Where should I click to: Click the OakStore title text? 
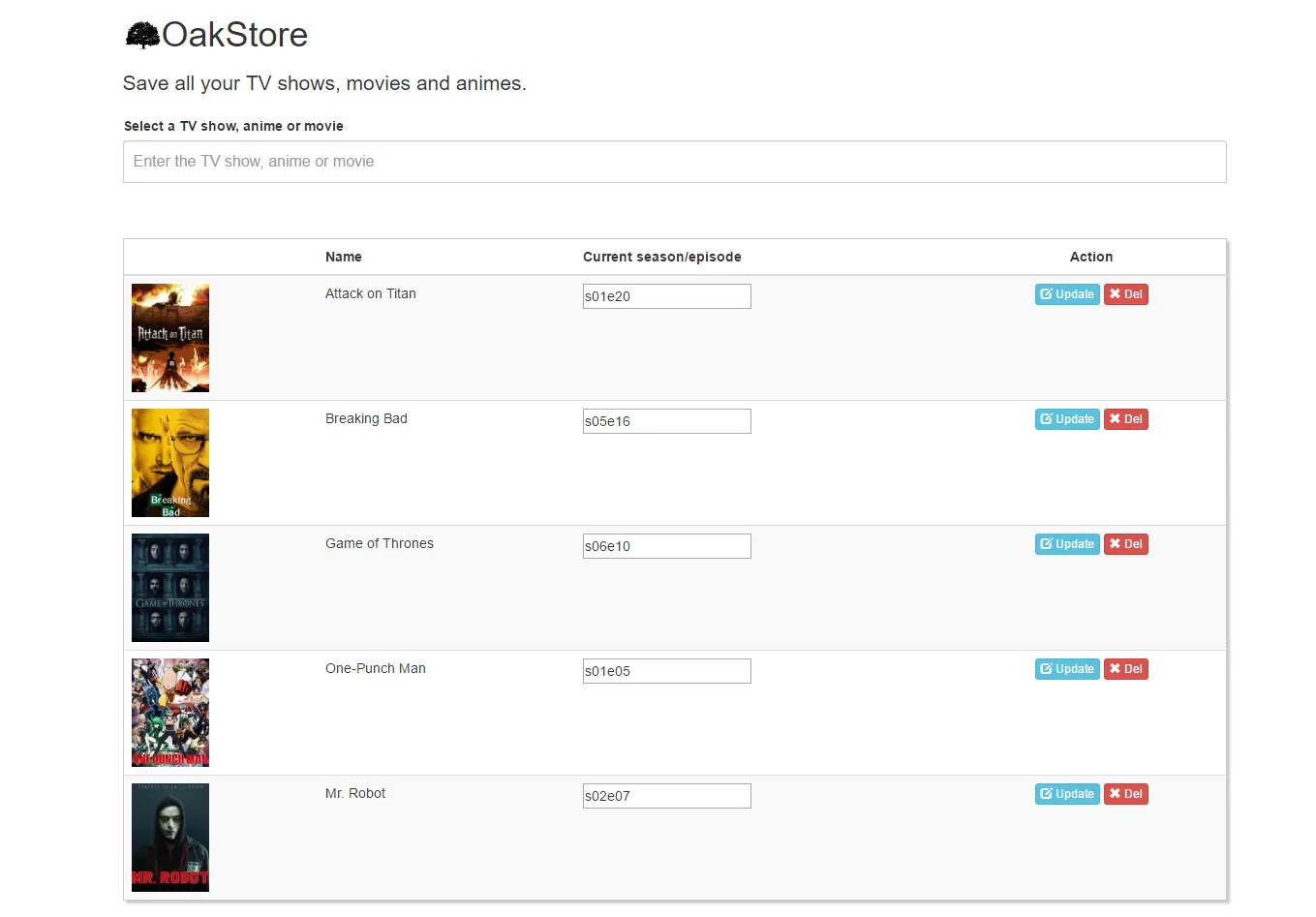tap(234, 35)
